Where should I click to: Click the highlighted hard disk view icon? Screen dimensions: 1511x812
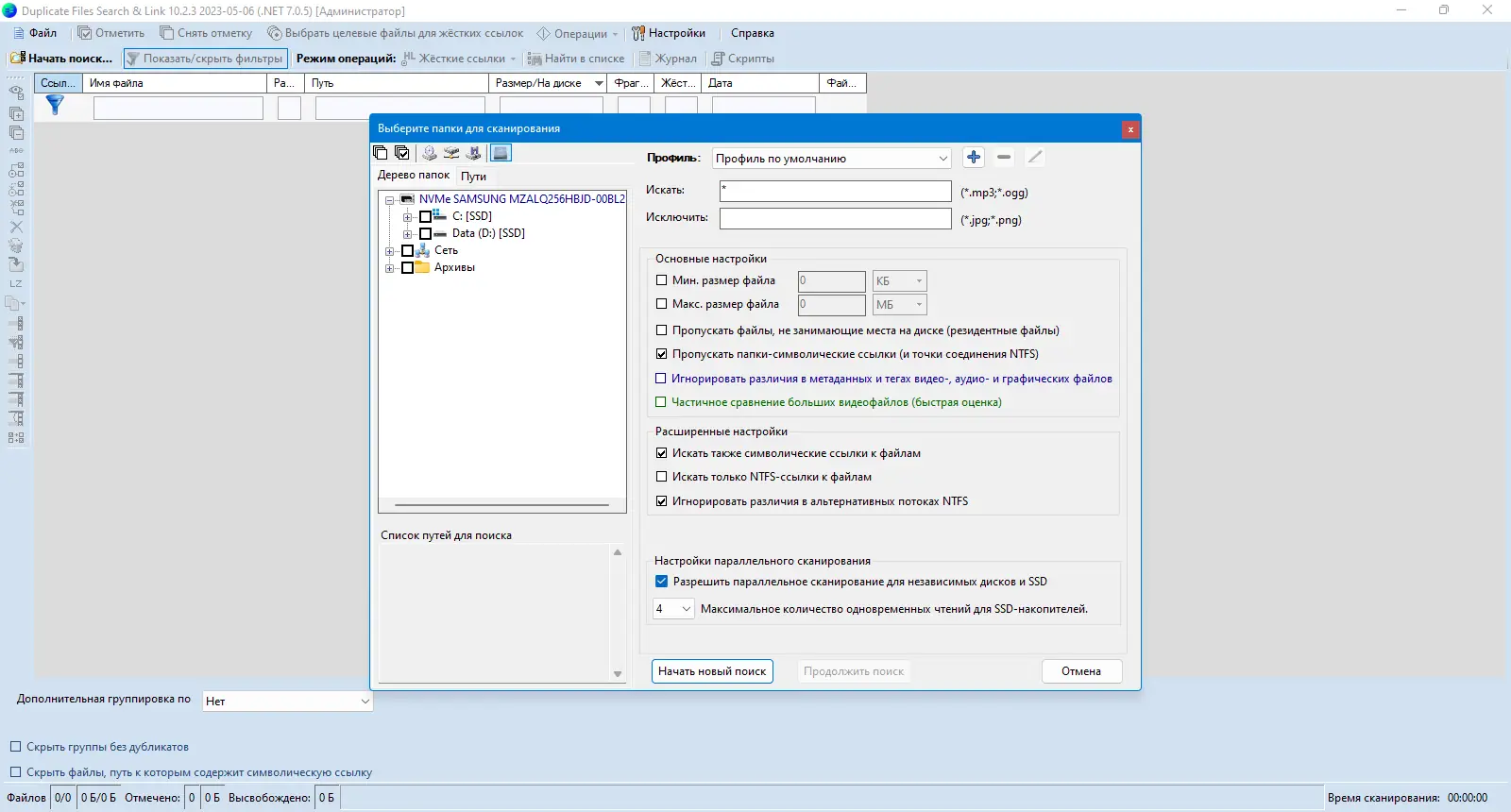(501, 153)
